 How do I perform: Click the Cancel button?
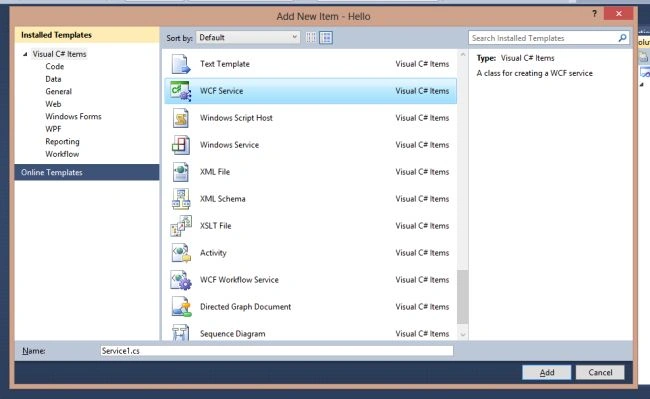click(600, 372)
